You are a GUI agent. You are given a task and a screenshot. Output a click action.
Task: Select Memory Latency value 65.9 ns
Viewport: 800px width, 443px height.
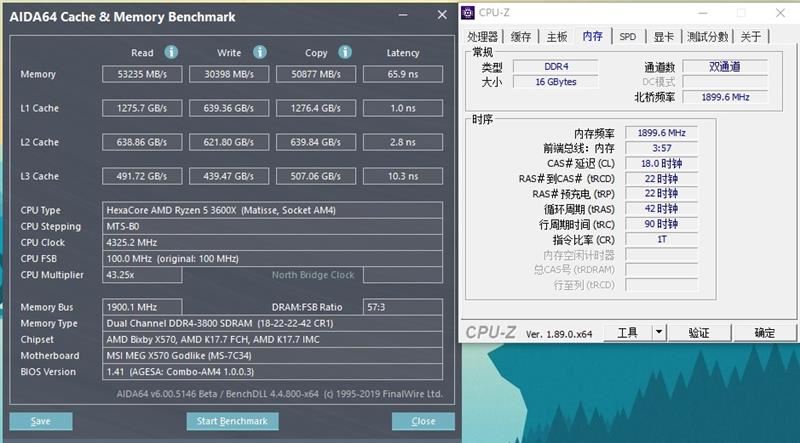tap(403, 74)
